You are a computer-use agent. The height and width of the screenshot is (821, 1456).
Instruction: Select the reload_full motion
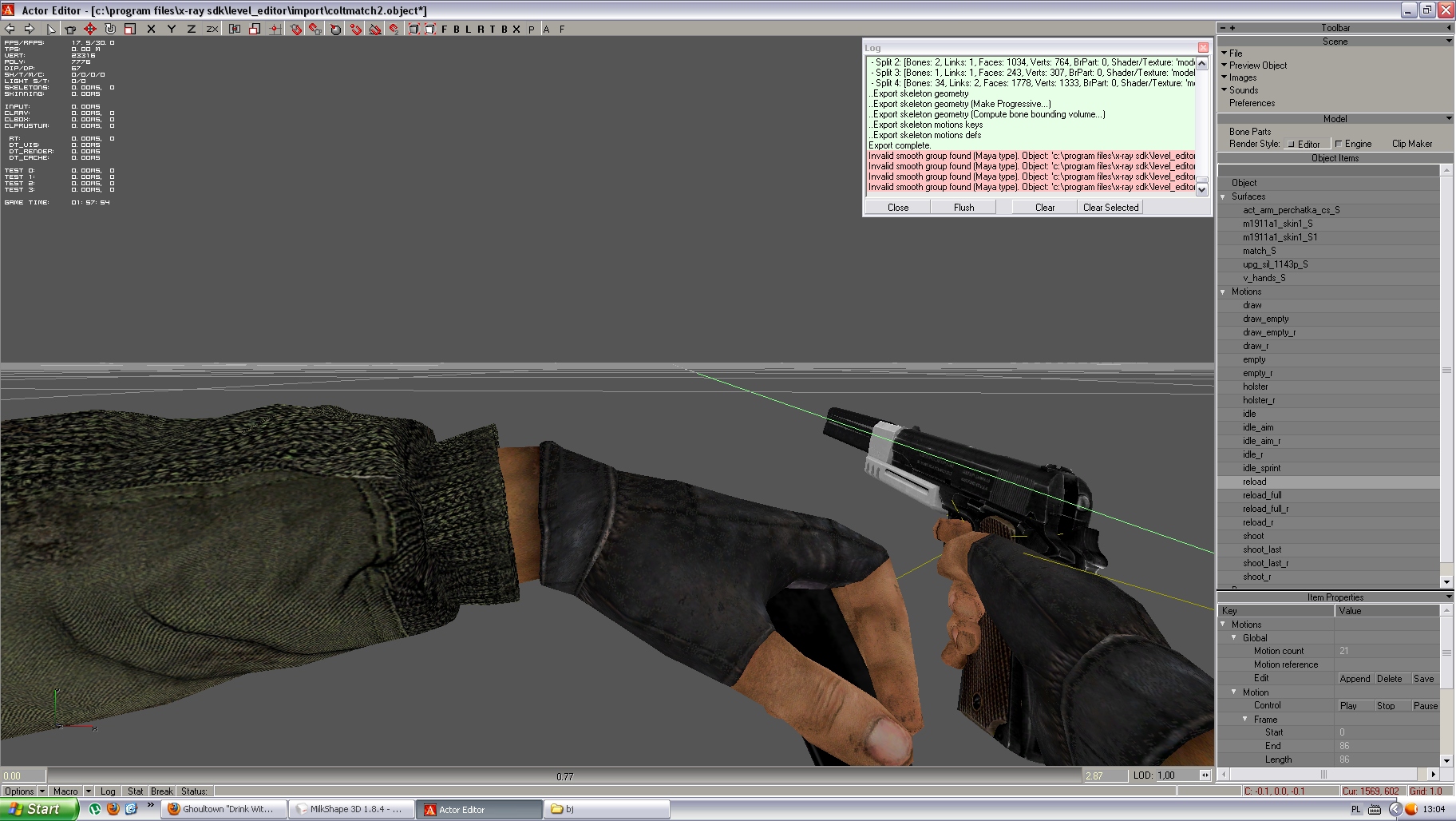pyautogui.click(x=1262, y=495)
